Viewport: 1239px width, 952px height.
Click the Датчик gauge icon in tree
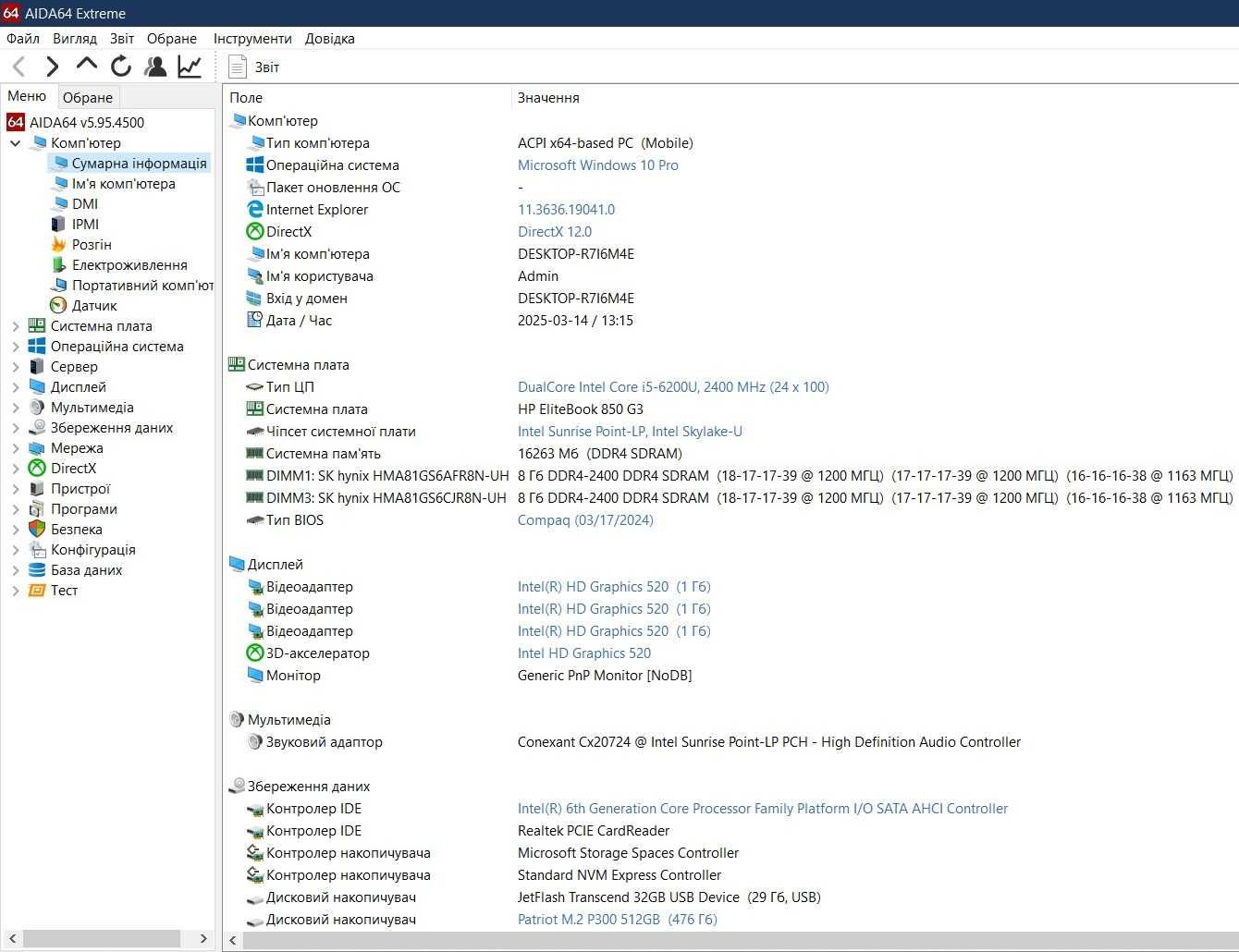(58, 306)
